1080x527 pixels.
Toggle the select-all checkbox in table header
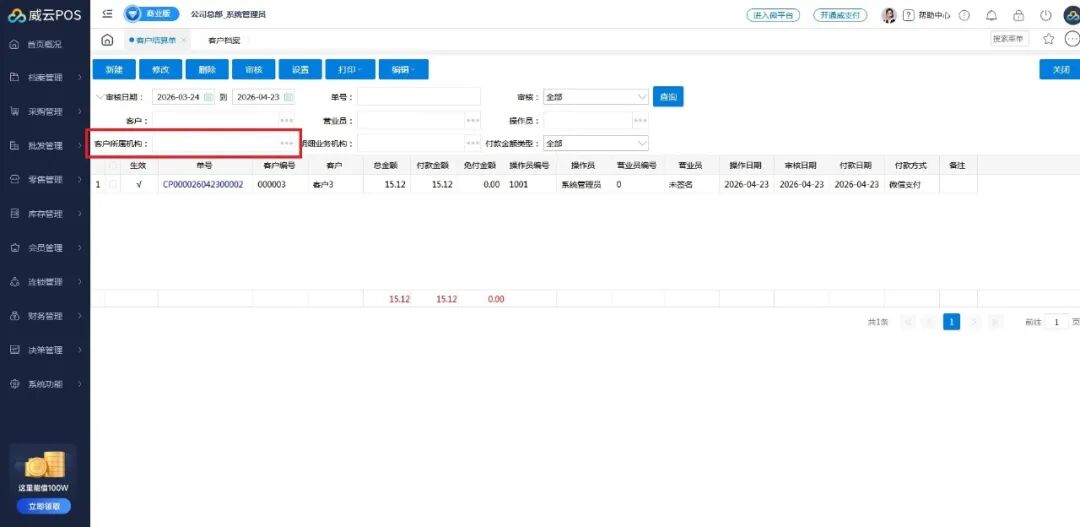(x=113, y=165)
